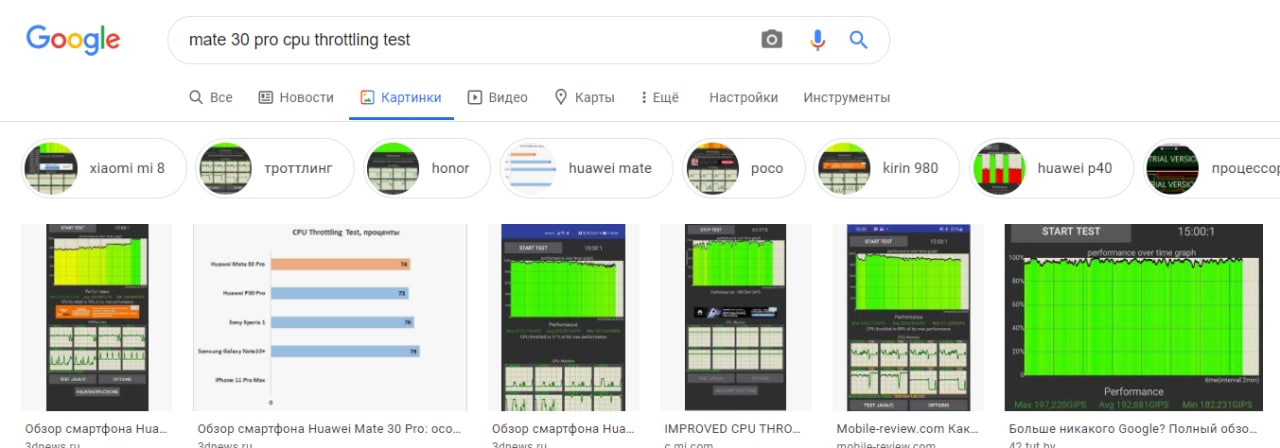Open the Mobile-review.com image thumbnail

[x=908, y=317]
